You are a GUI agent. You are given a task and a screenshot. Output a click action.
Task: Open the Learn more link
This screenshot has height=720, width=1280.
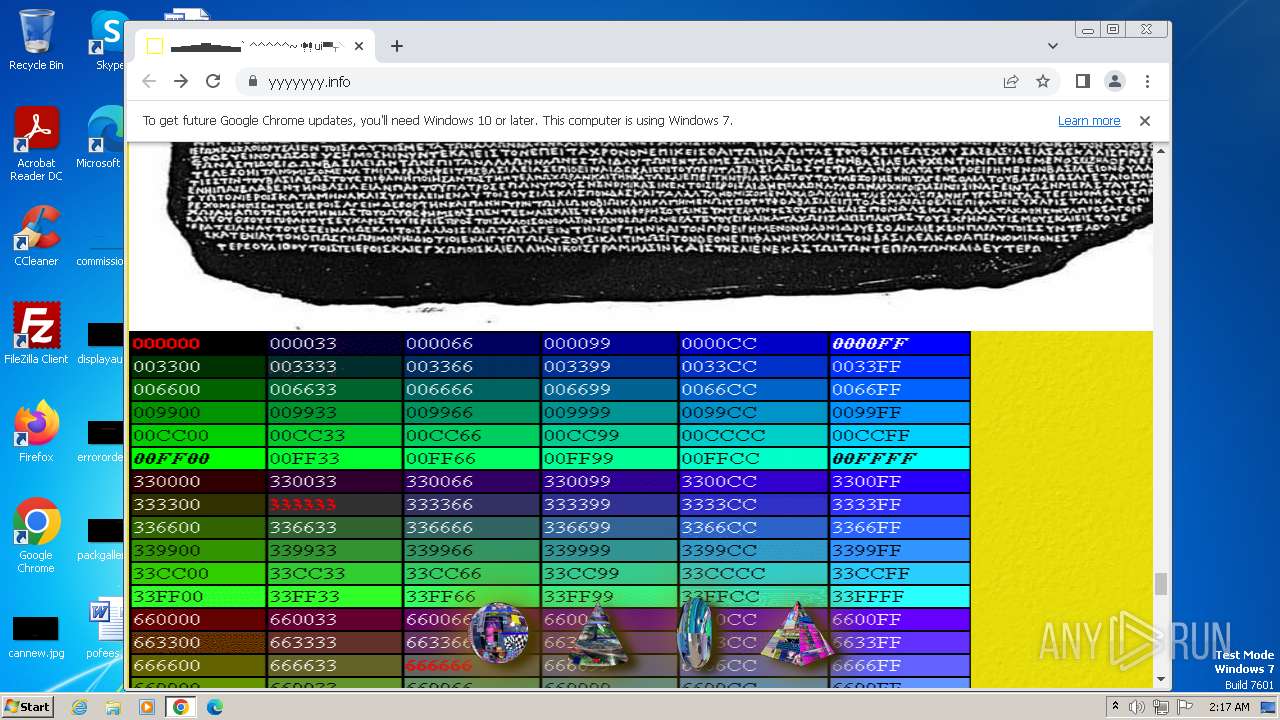click(1089, 121)
